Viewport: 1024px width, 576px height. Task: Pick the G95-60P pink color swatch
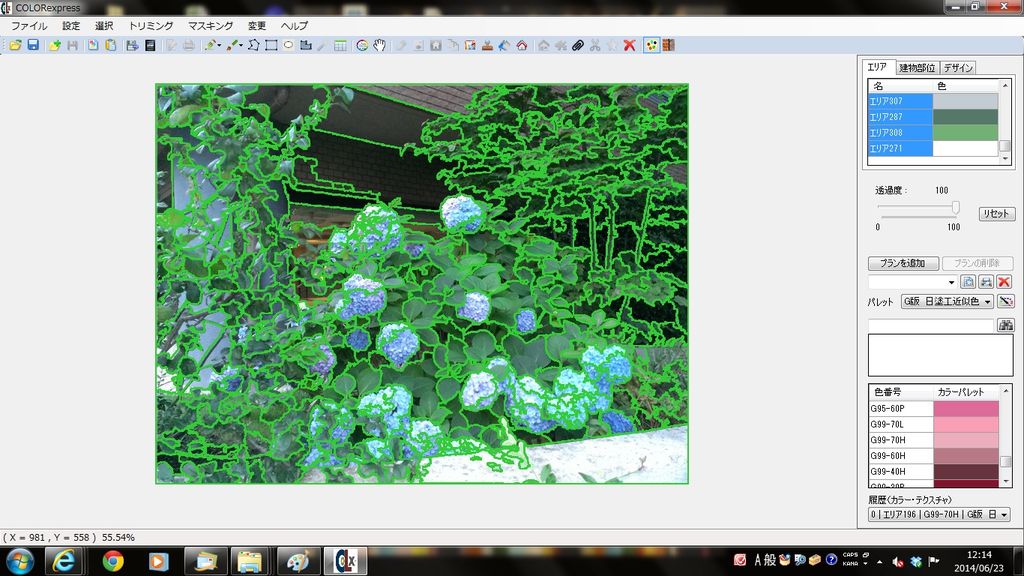pyautogui.click(x=966, y=409)
